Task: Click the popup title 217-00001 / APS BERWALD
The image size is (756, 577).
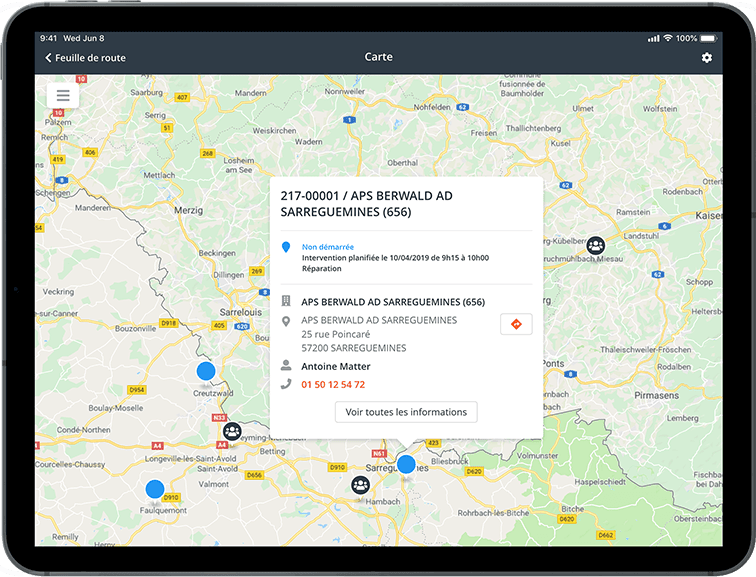Action: click(x=366, y=203)
